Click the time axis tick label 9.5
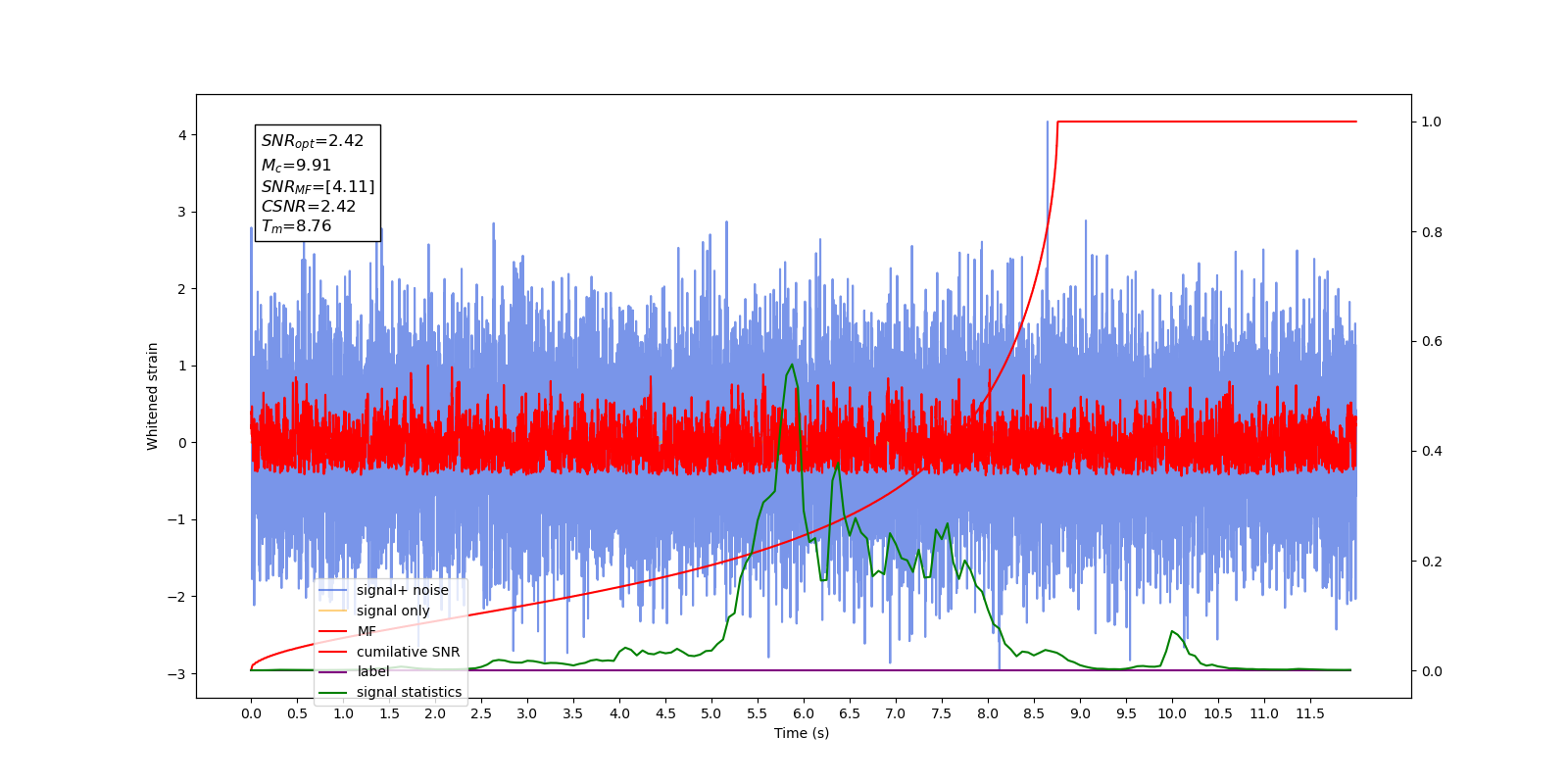The image size is (1568, 784). (x=1126, y=713)
